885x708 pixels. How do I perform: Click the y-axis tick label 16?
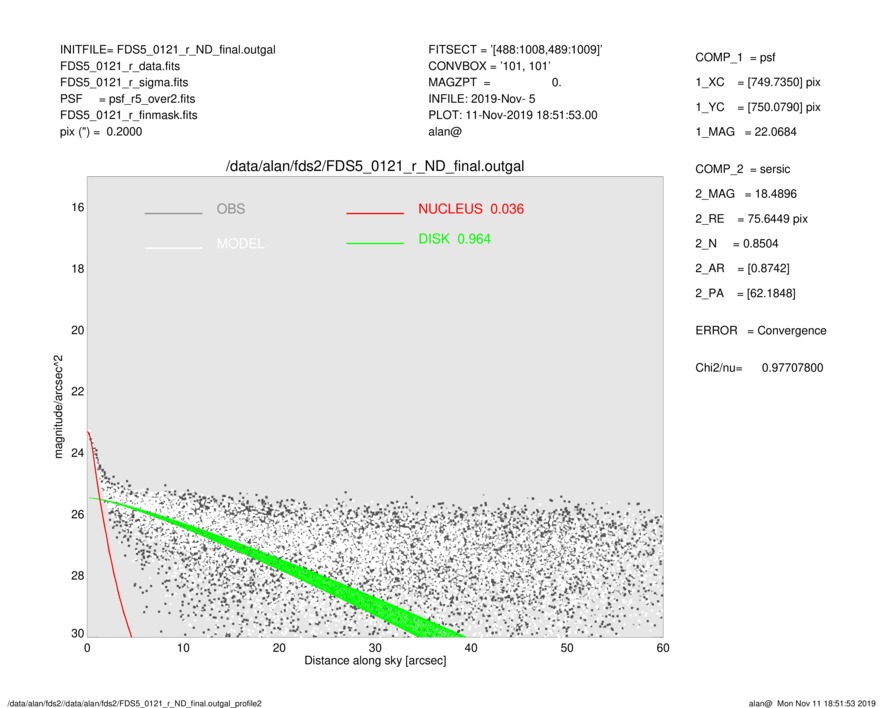tap(78, 208)
